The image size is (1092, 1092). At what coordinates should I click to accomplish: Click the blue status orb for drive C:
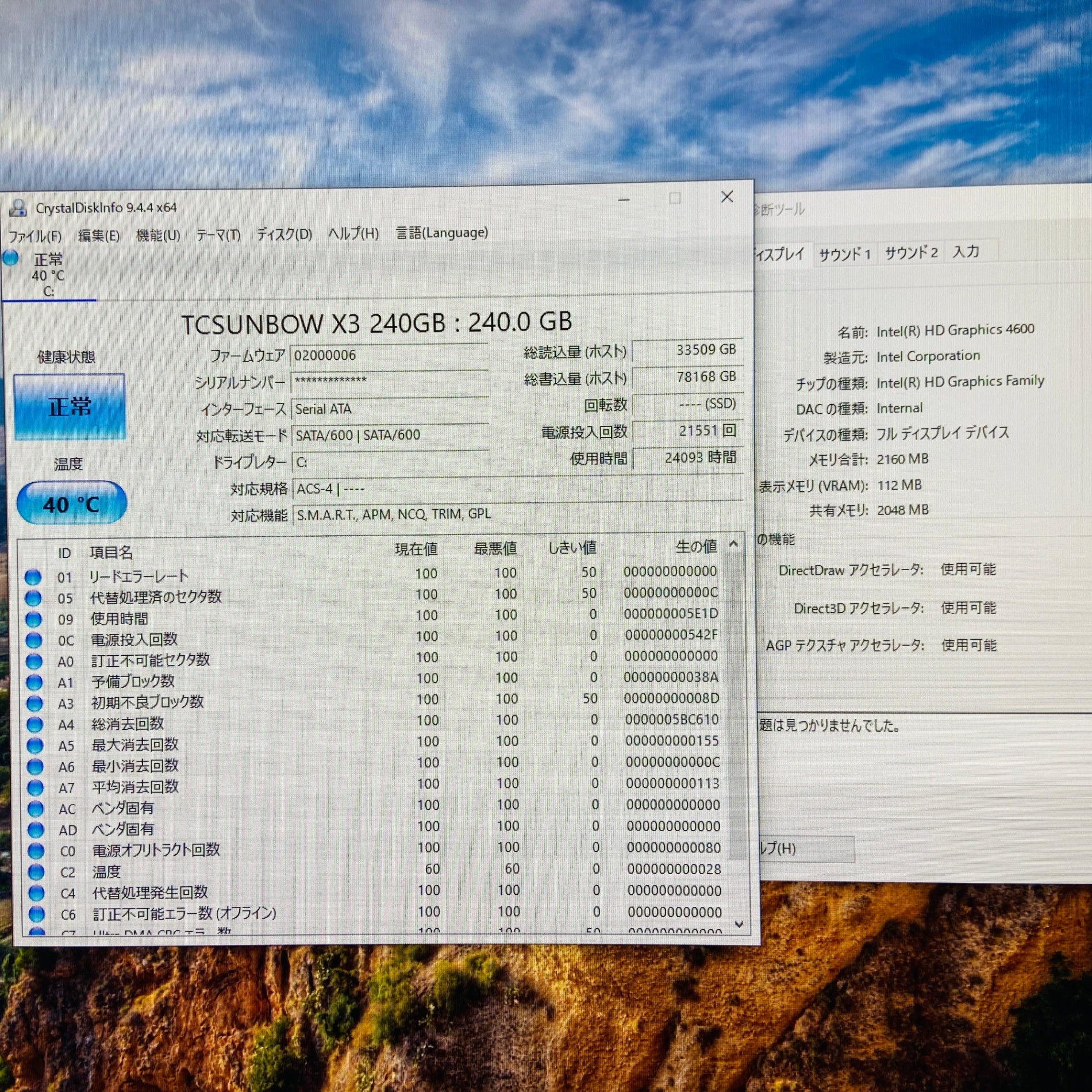(11, 258)
